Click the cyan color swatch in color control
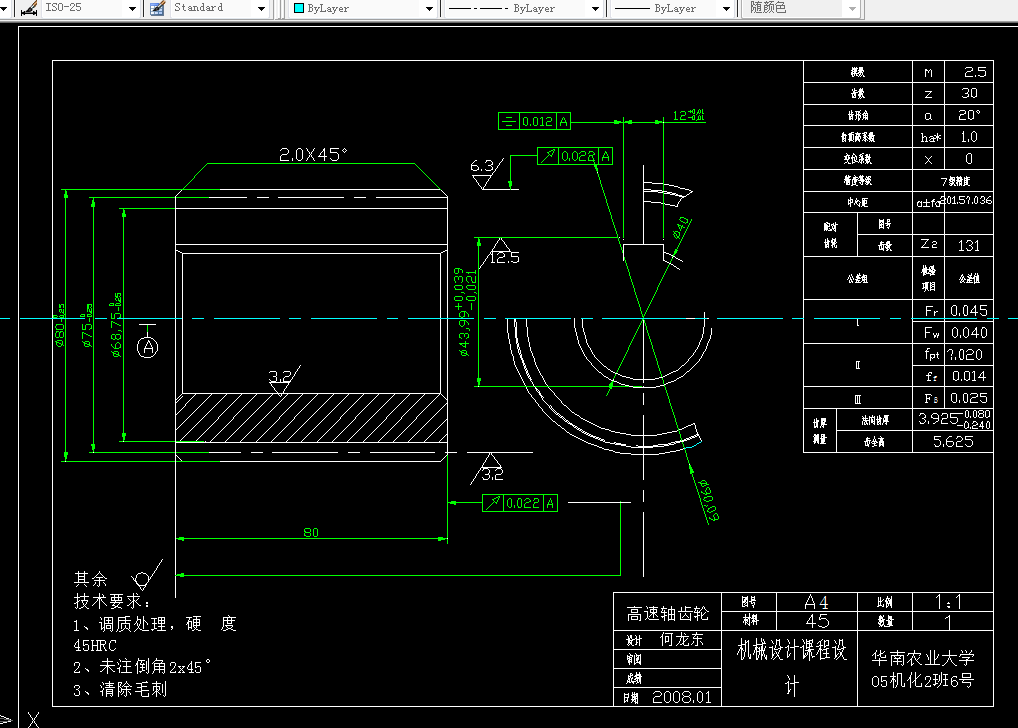 click(x=299, y=8)
